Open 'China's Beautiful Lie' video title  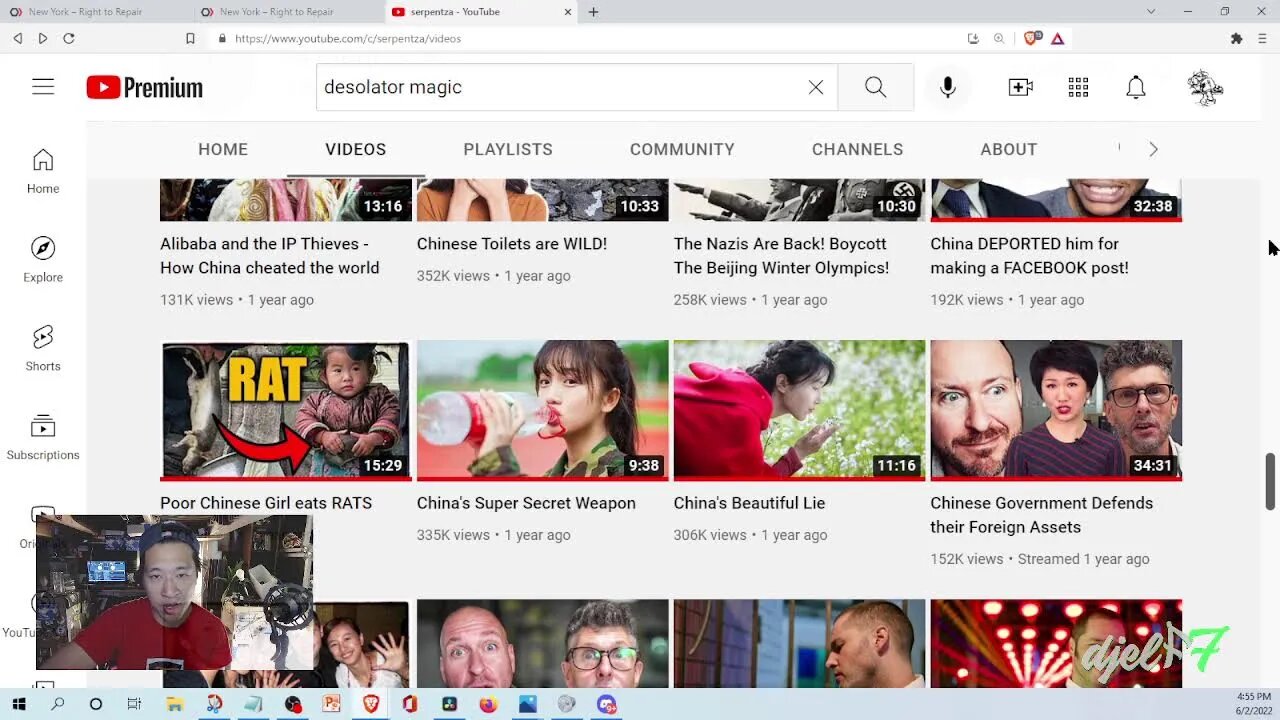pos(749,503)
